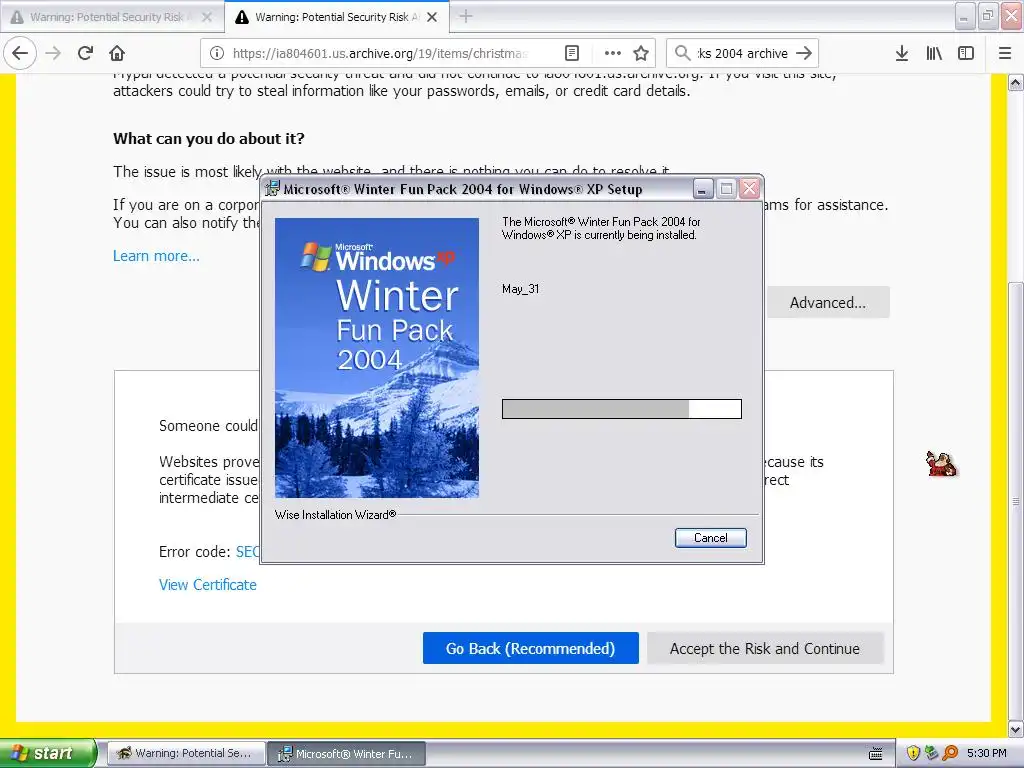Reload the current page
The image size is (1024, 768).
[85, 53]
